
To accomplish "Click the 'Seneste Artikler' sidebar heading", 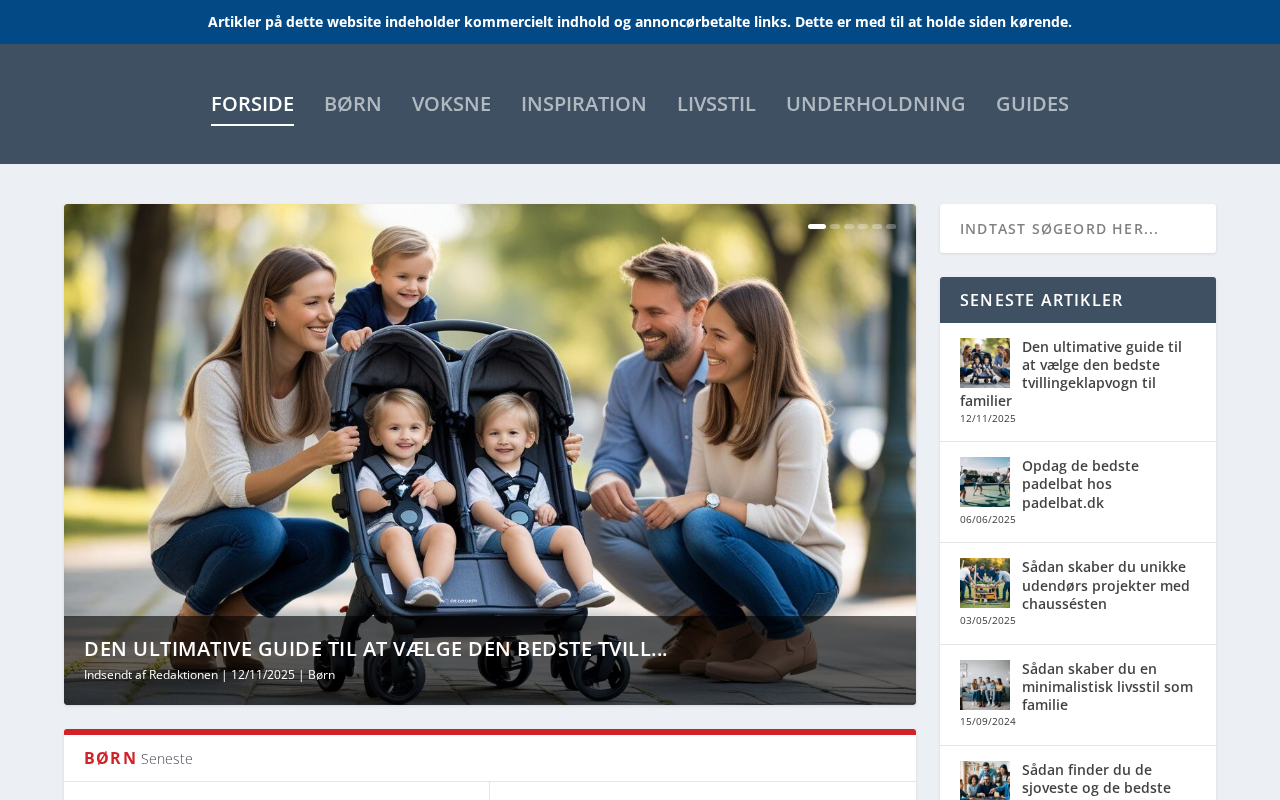I will point(1041,300).
